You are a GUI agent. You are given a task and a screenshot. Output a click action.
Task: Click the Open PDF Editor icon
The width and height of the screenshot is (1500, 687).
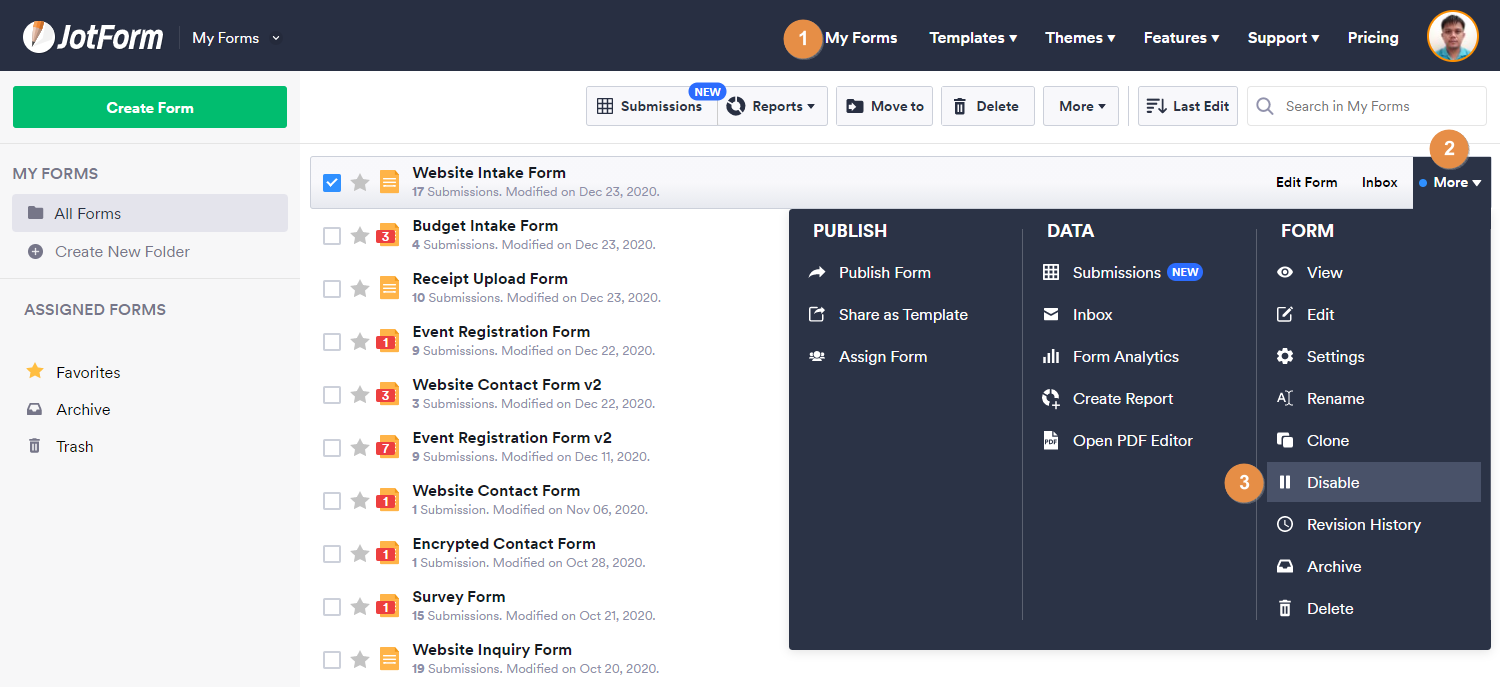[1051, 441]
